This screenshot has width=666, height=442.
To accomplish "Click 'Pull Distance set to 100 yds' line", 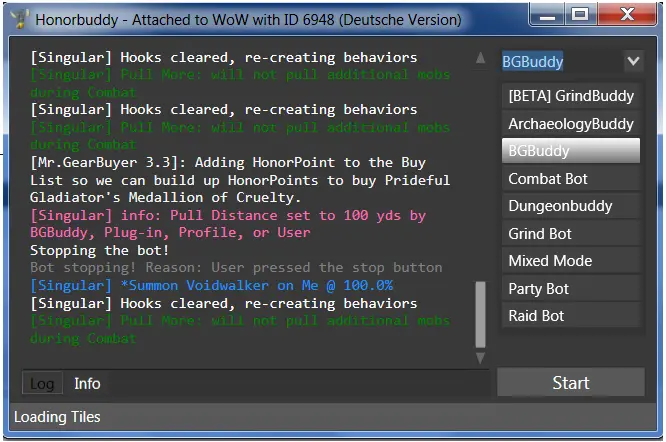I will [228, 224].
